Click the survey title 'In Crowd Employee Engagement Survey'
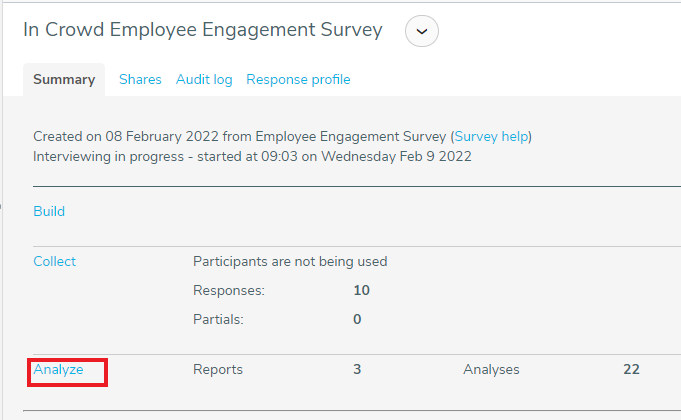This screenshot has height=420, width=681. (203, 30)
